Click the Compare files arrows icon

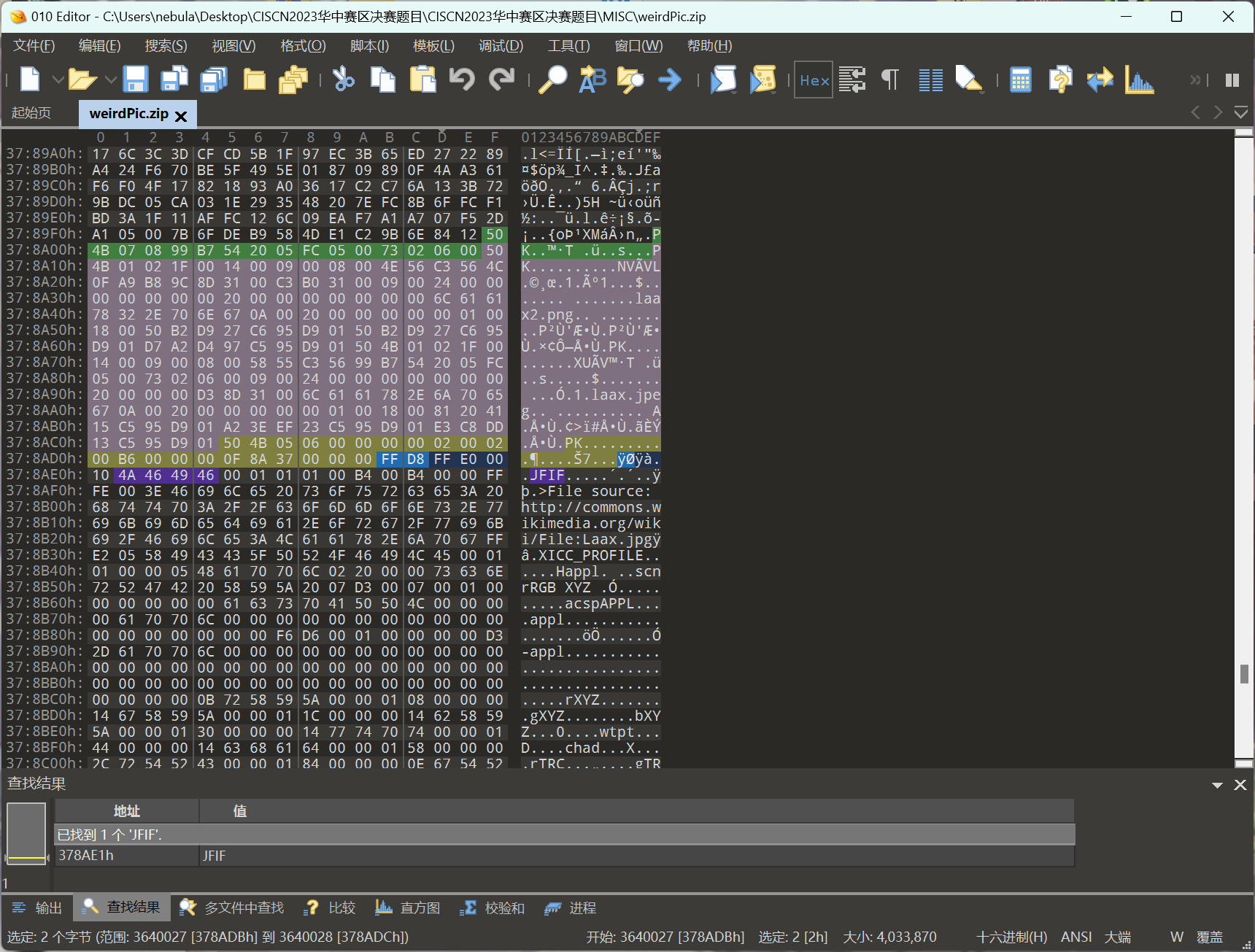tap(1100, 79)
